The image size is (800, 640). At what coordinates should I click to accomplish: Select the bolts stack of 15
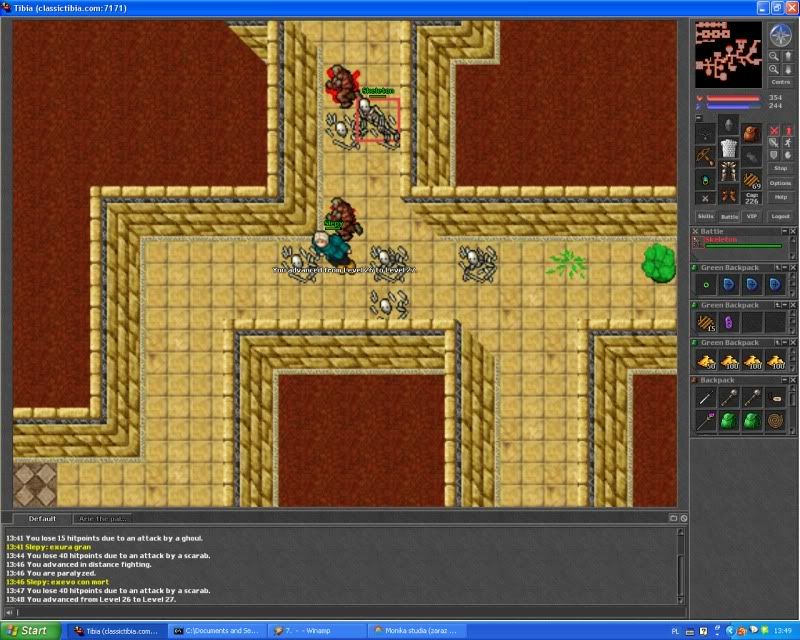[x=706, y=323]
